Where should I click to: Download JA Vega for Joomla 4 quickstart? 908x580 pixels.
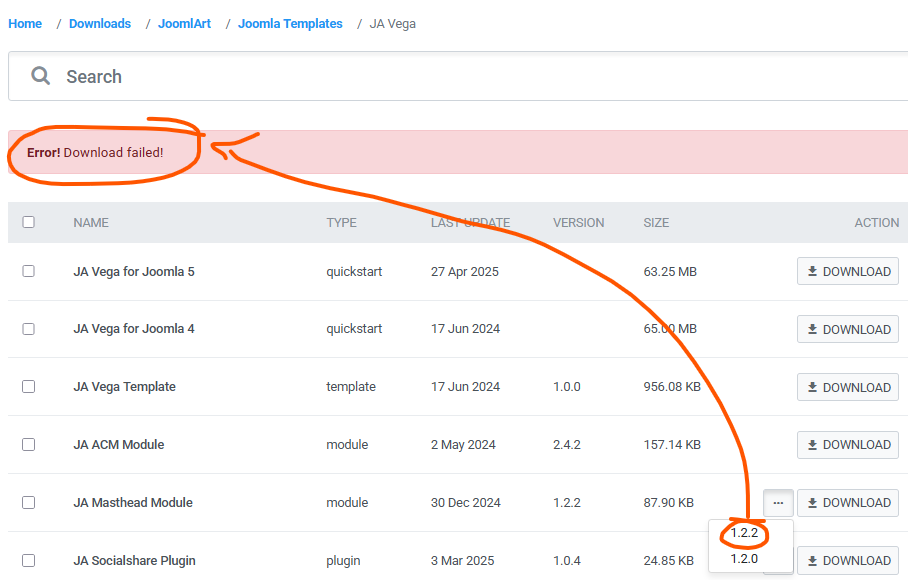[x=848, y=329]
